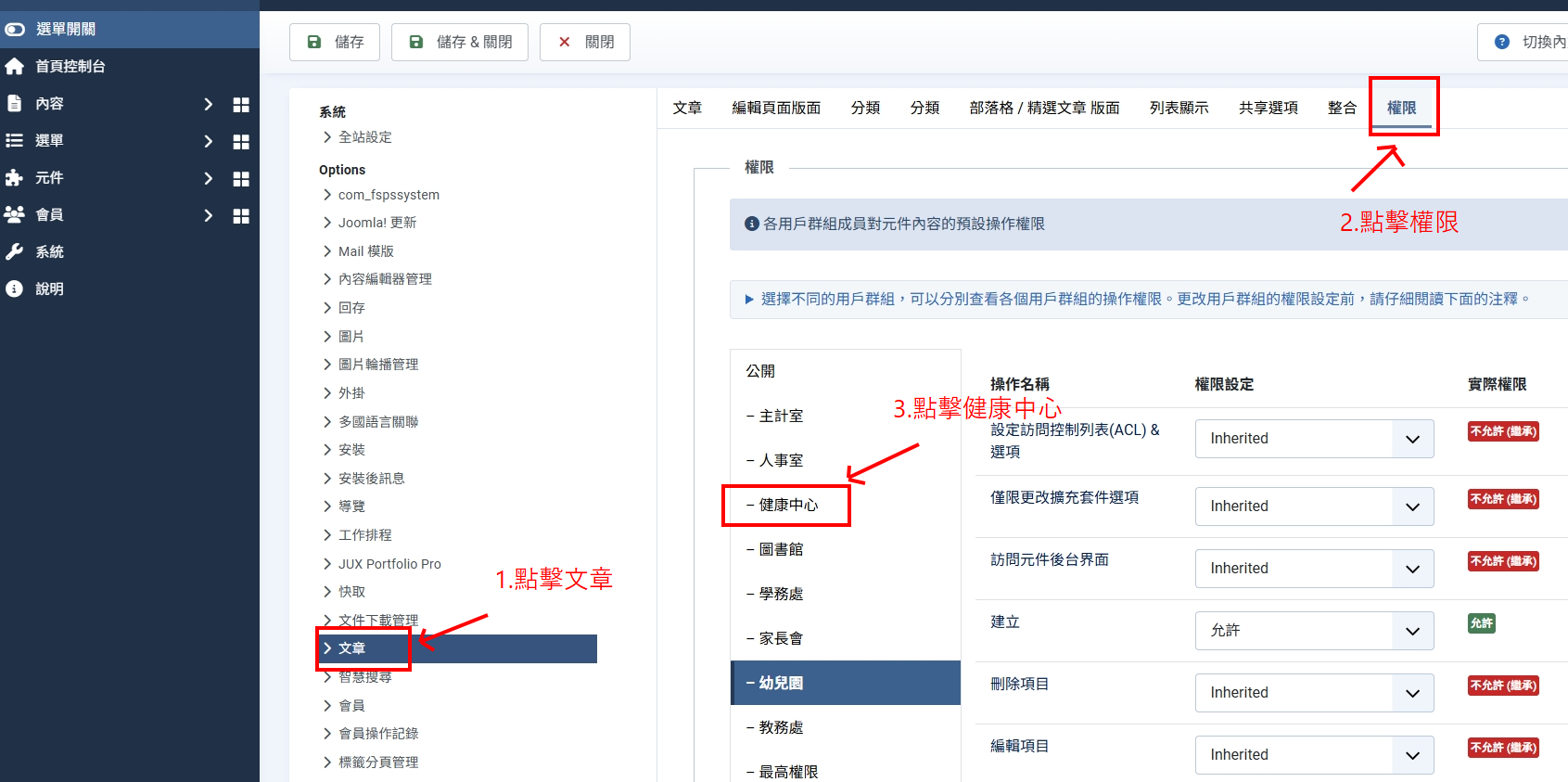Click the 儲存 save button
Viewport: 1568px width, 782px height.
tap(335, 43)
